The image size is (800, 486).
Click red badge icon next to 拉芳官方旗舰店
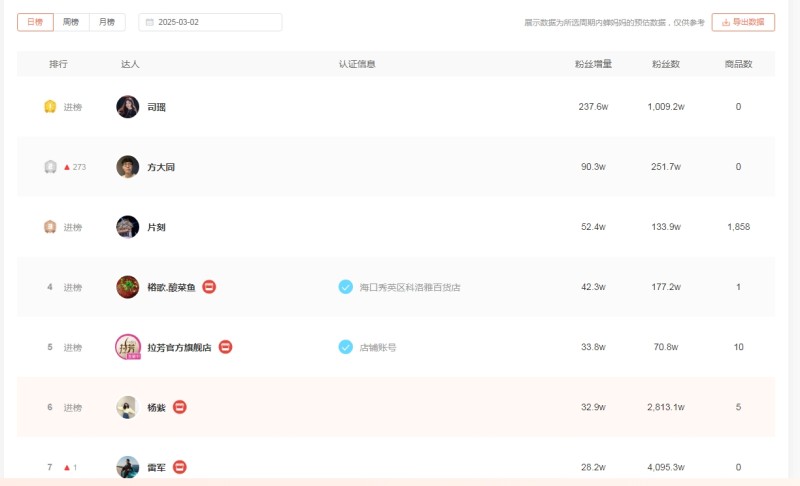(226, 347)
